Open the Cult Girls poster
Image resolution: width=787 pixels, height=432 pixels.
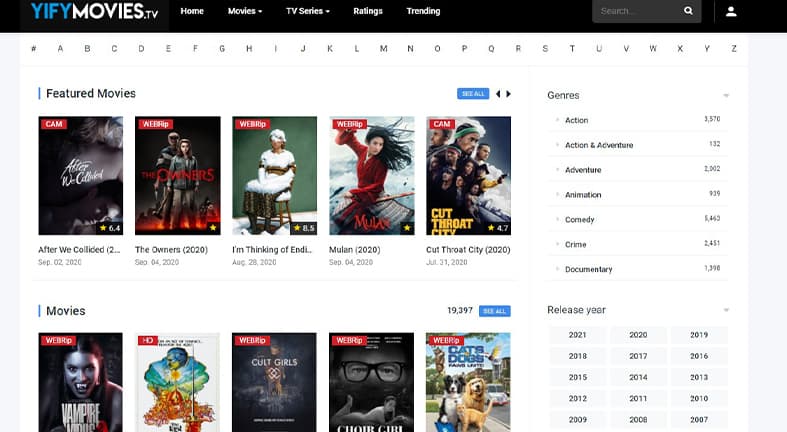pos(275,382)
